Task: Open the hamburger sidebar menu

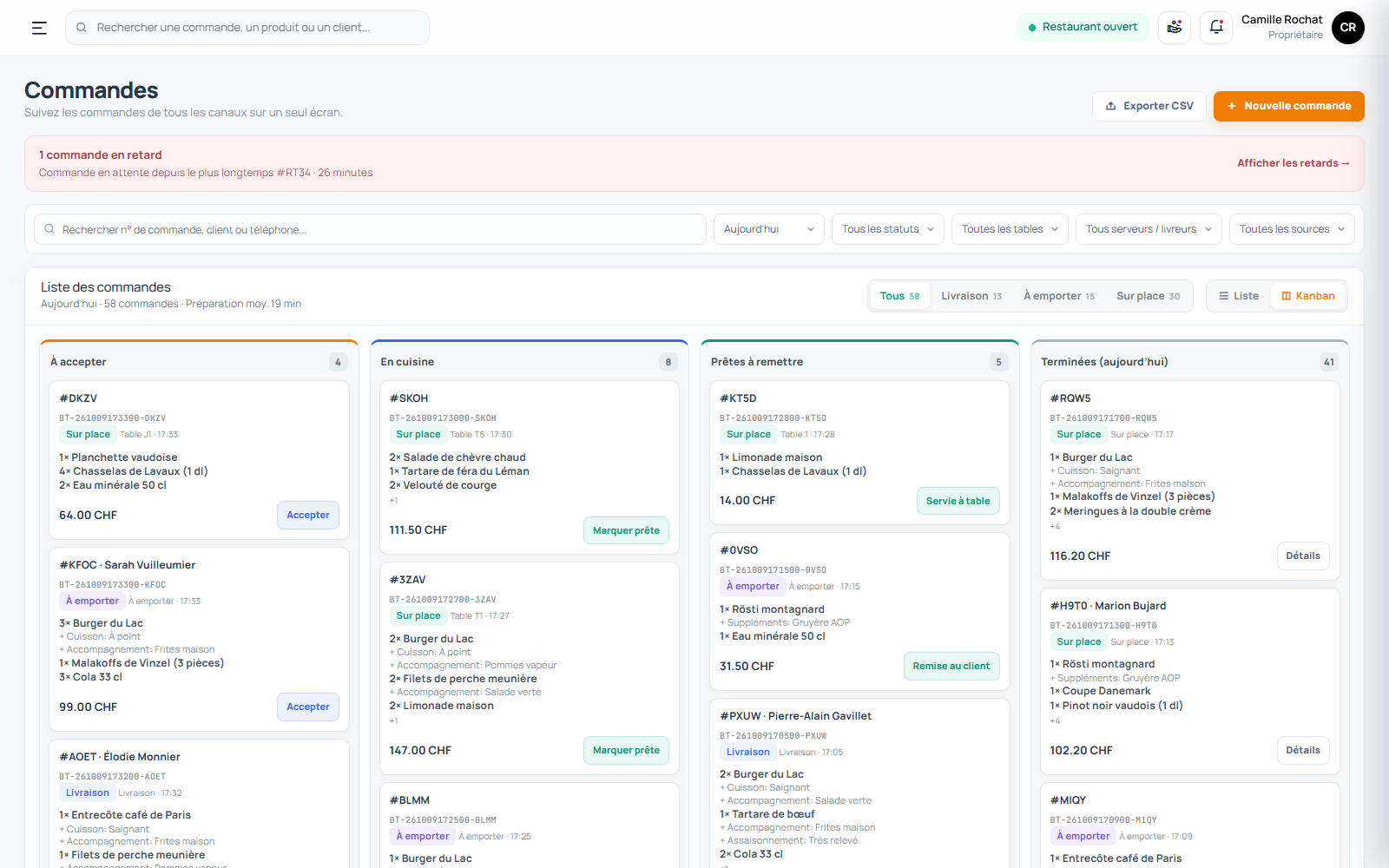Action: pos(39,28)
